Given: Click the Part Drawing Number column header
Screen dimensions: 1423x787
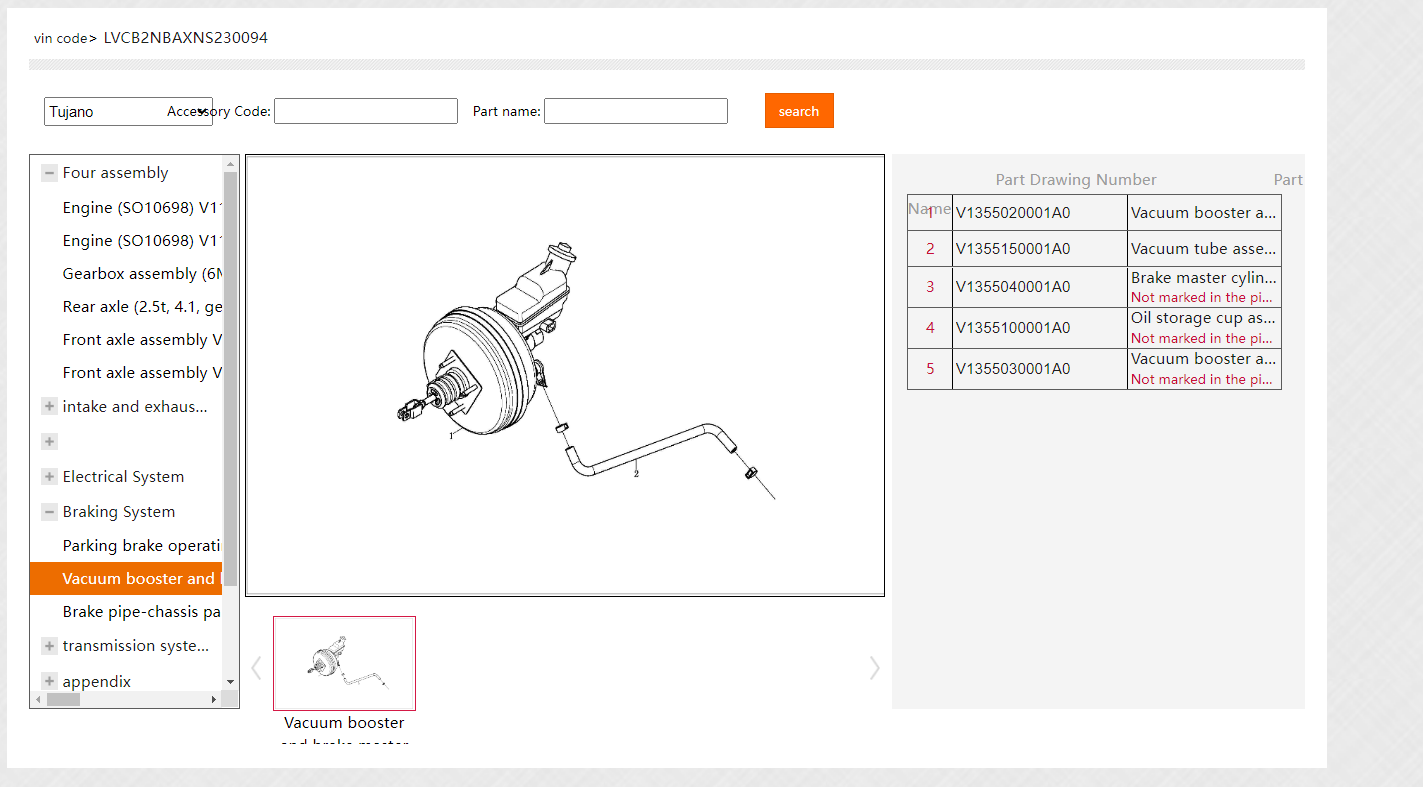Looking at the screenshot, I should coord(1076,180).
